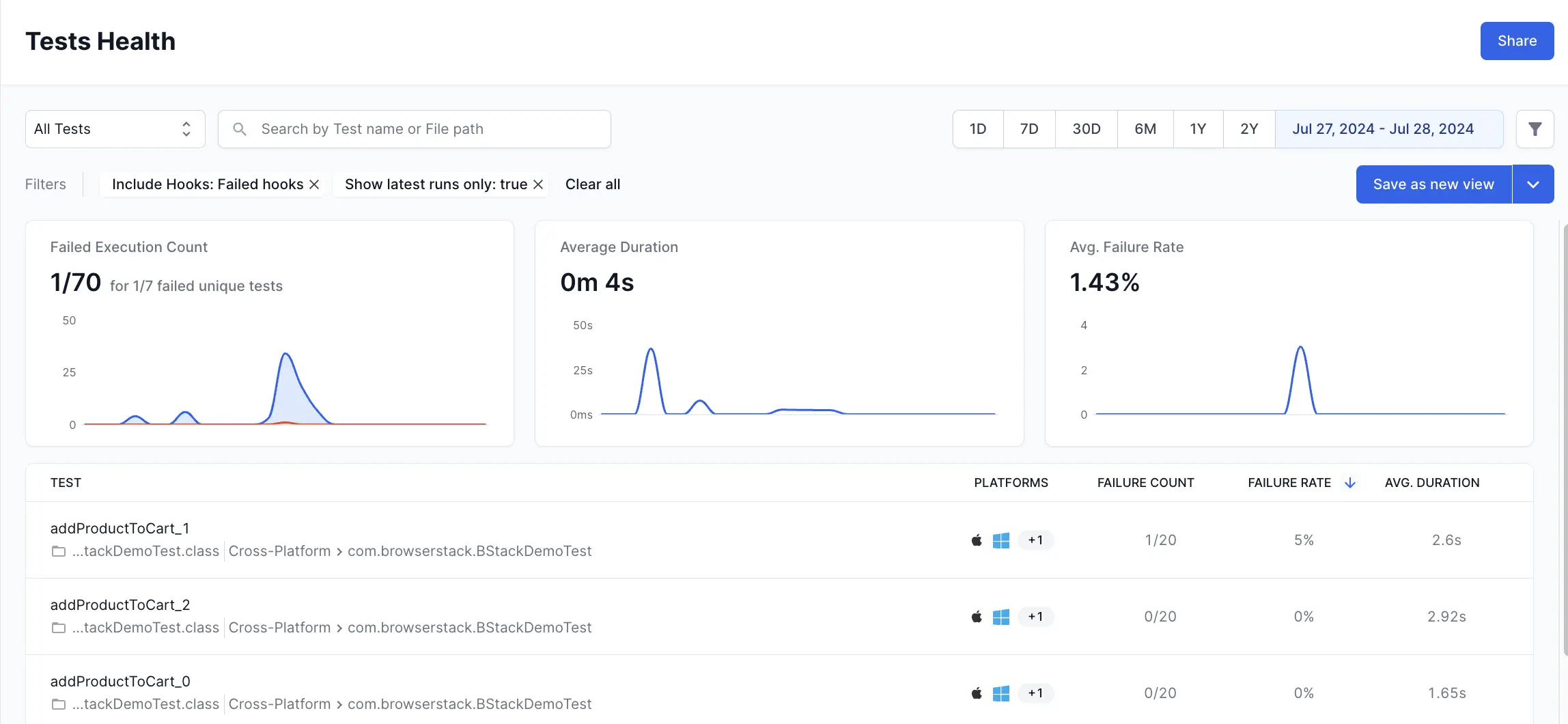Remove the Show latest runs only filter
Image resolution: width=1568 pixels, height=724 pixels.
(538, 184)
